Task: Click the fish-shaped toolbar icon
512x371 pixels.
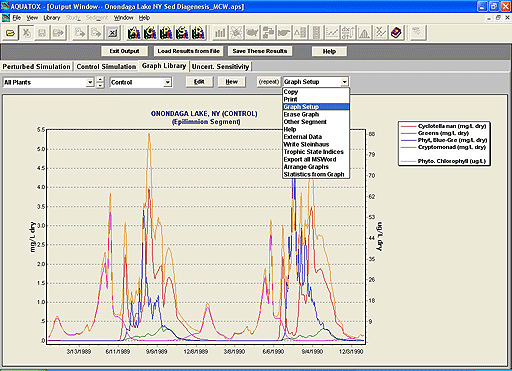Action: pos(284,33)
